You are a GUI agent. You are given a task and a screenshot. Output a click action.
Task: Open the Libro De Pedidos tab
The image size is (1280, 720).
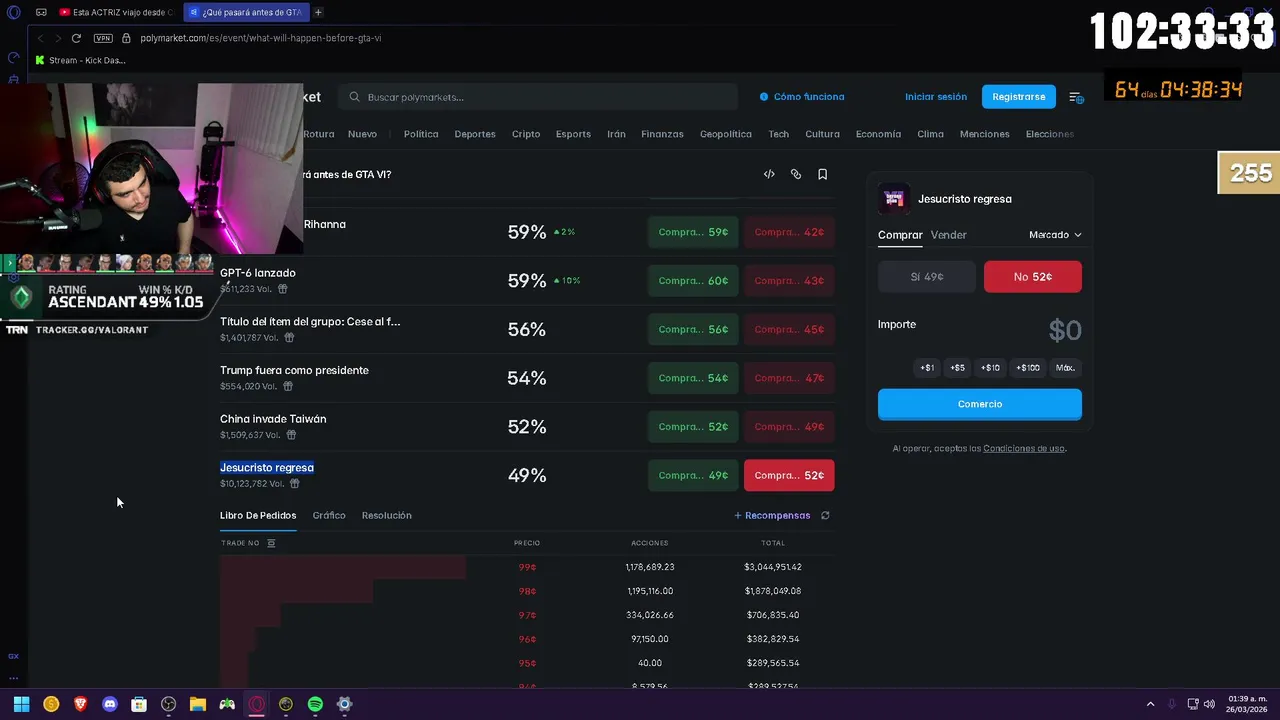[x=258, y=516]
